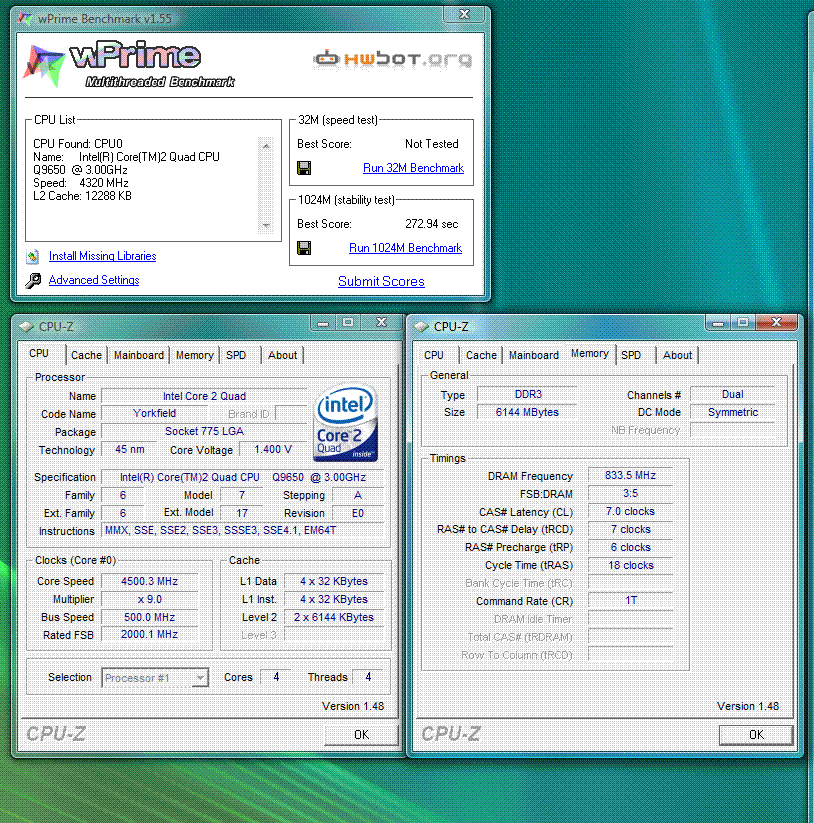Click the FSB:DRAM ratio value 3:5
The width and height of the screenshot is (814, 823).
click(630, 493)
